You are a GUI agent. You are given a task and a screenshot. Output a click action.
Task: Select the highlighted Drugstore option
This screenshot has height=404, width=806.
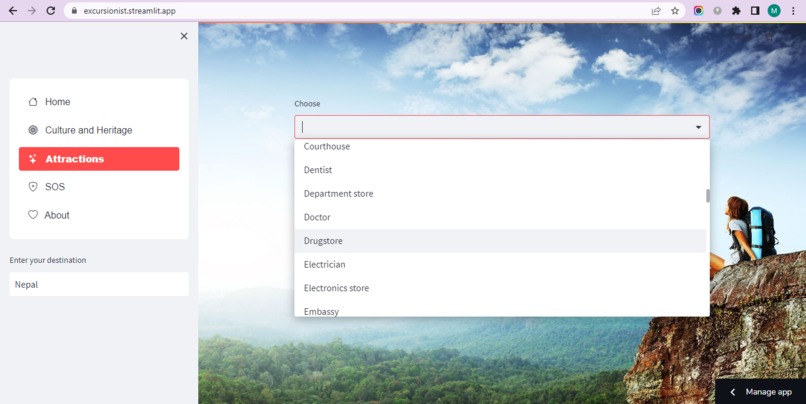point(500,241)
